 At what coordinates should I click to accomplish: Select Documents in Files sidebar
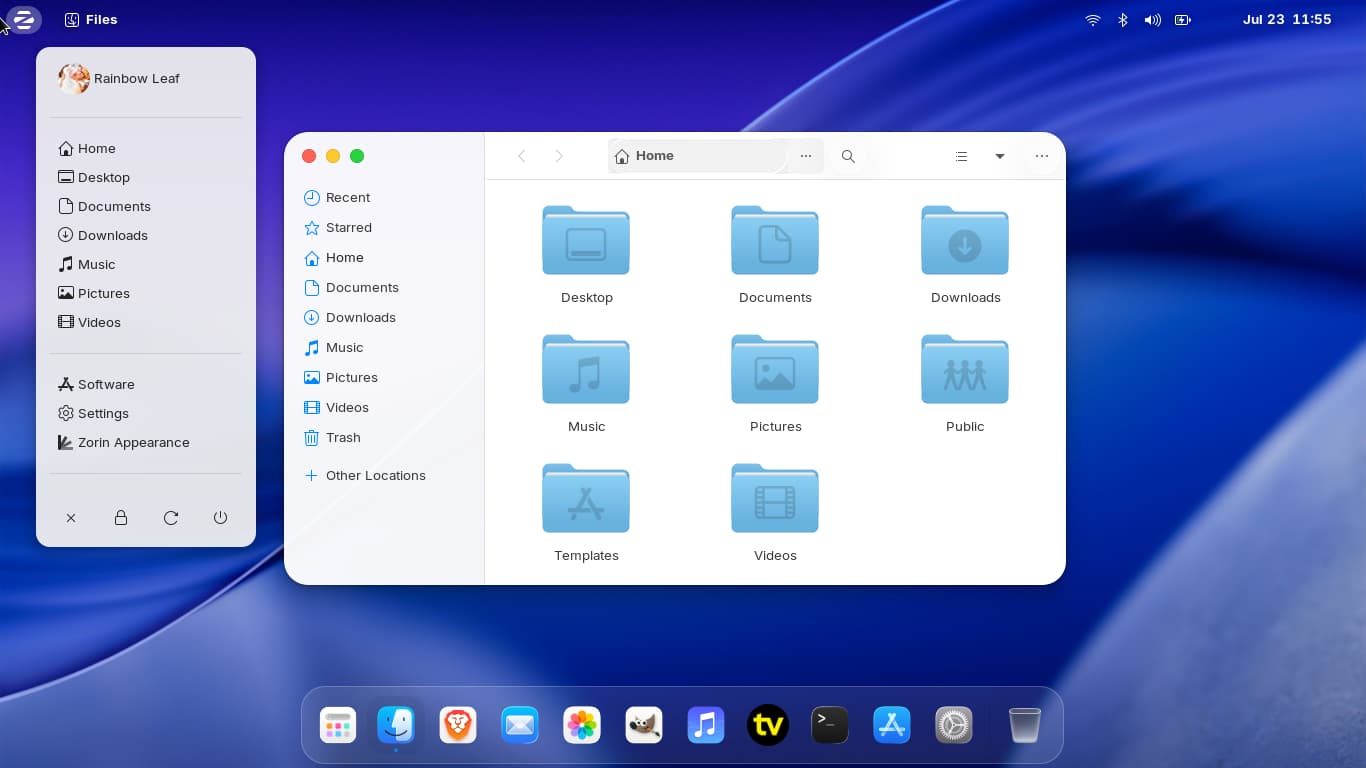pyautogui.click(x=384, y=287)
